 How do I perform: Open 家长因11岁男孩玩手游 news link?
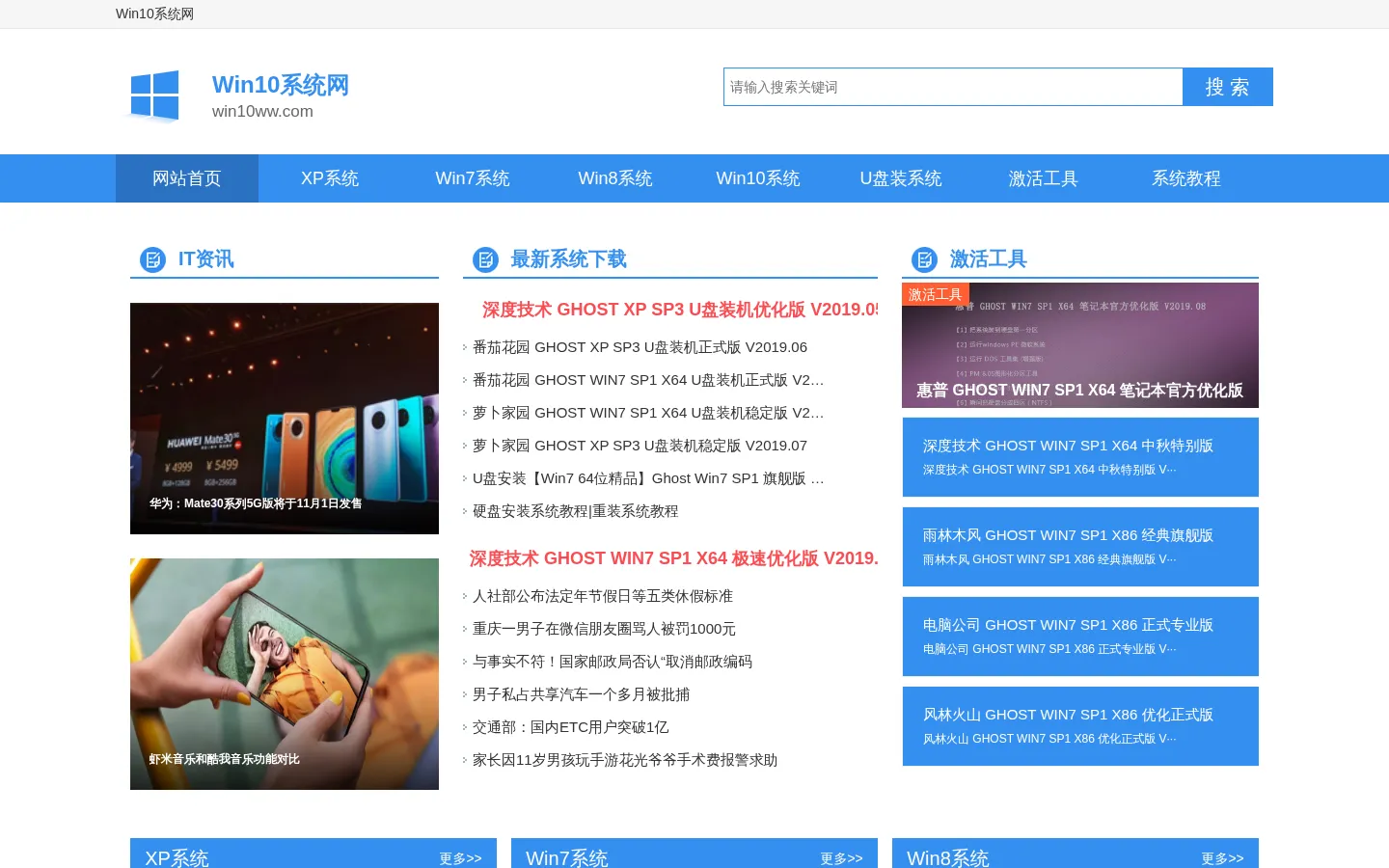coord(625,760)
